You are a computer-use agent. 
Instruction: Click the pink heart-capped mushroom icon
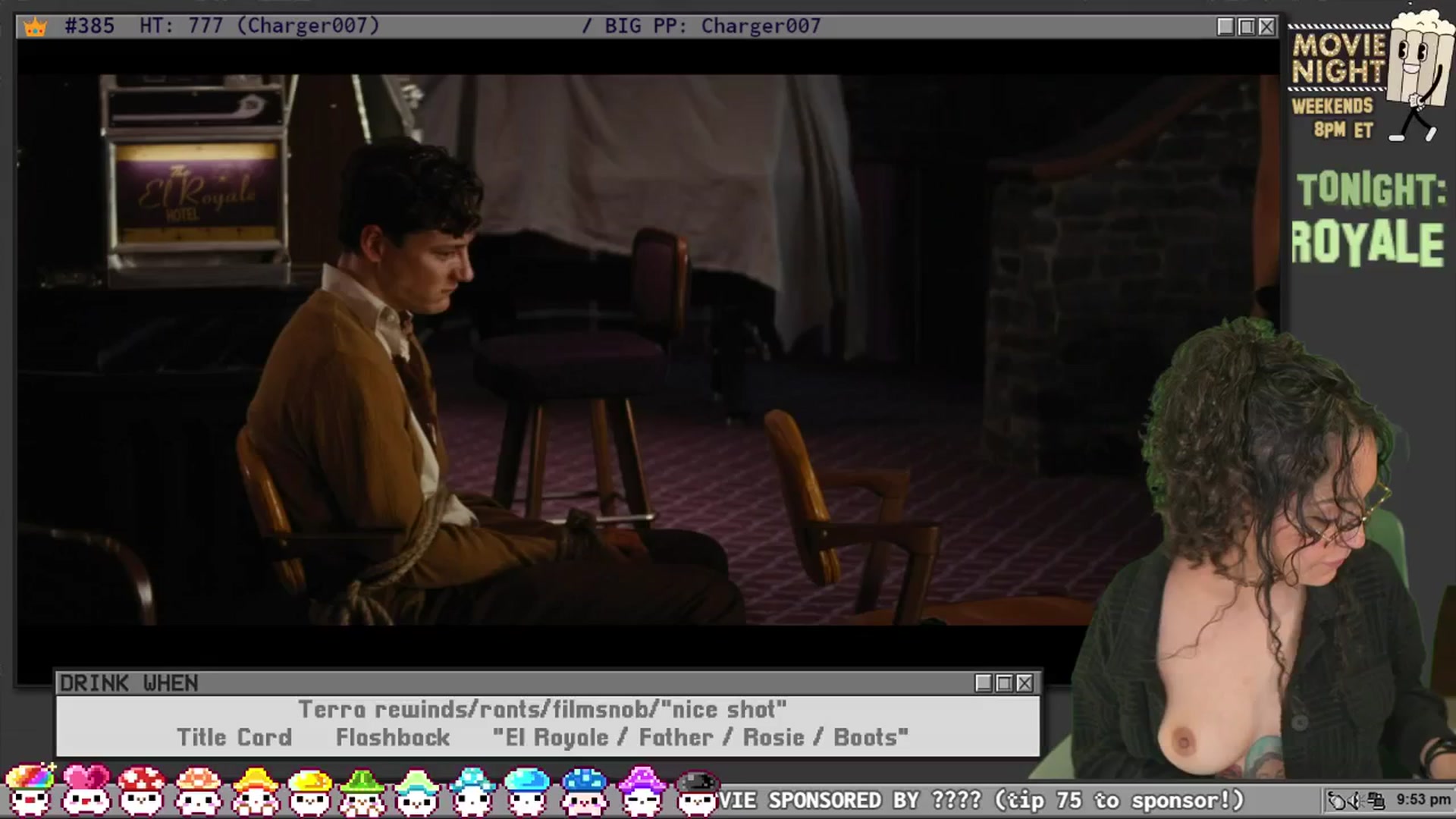click(86, 790)
